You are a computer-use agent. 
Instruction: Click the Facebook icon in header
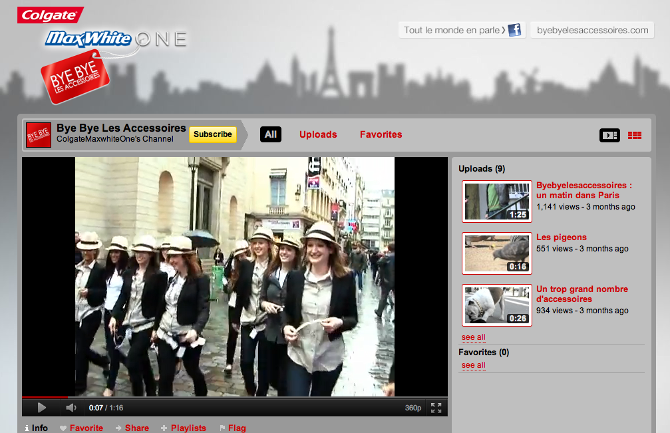pos(514,30)
